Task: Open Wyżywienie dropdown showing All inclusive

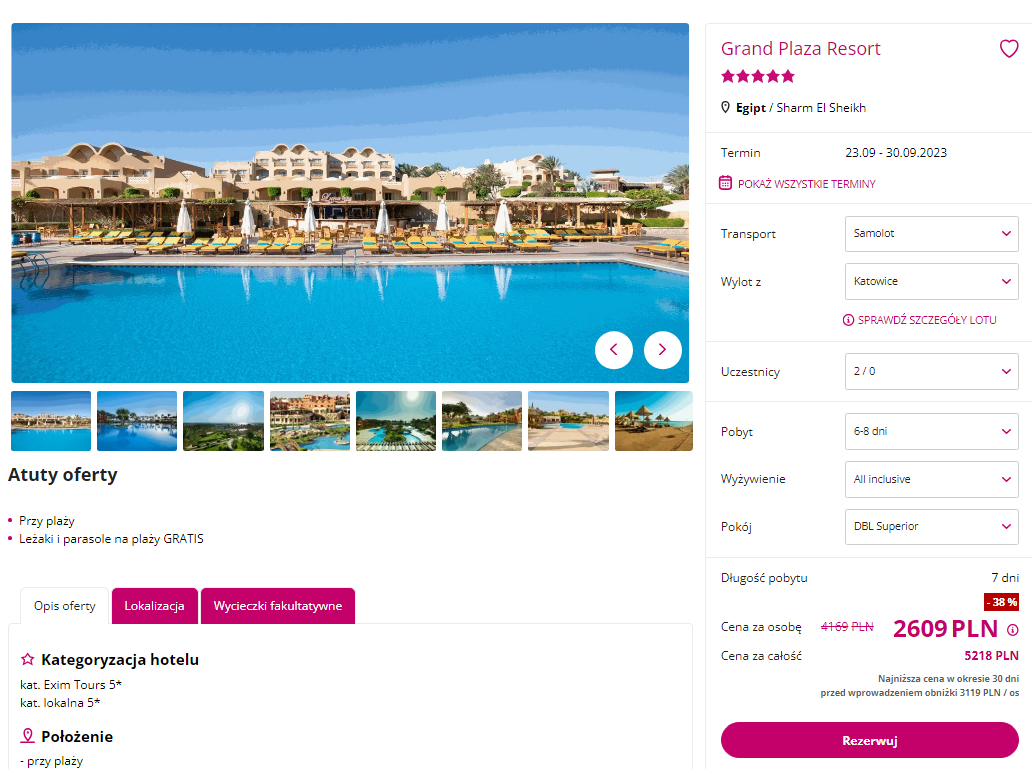Action: pyautogui.click(x=931, y=479)
